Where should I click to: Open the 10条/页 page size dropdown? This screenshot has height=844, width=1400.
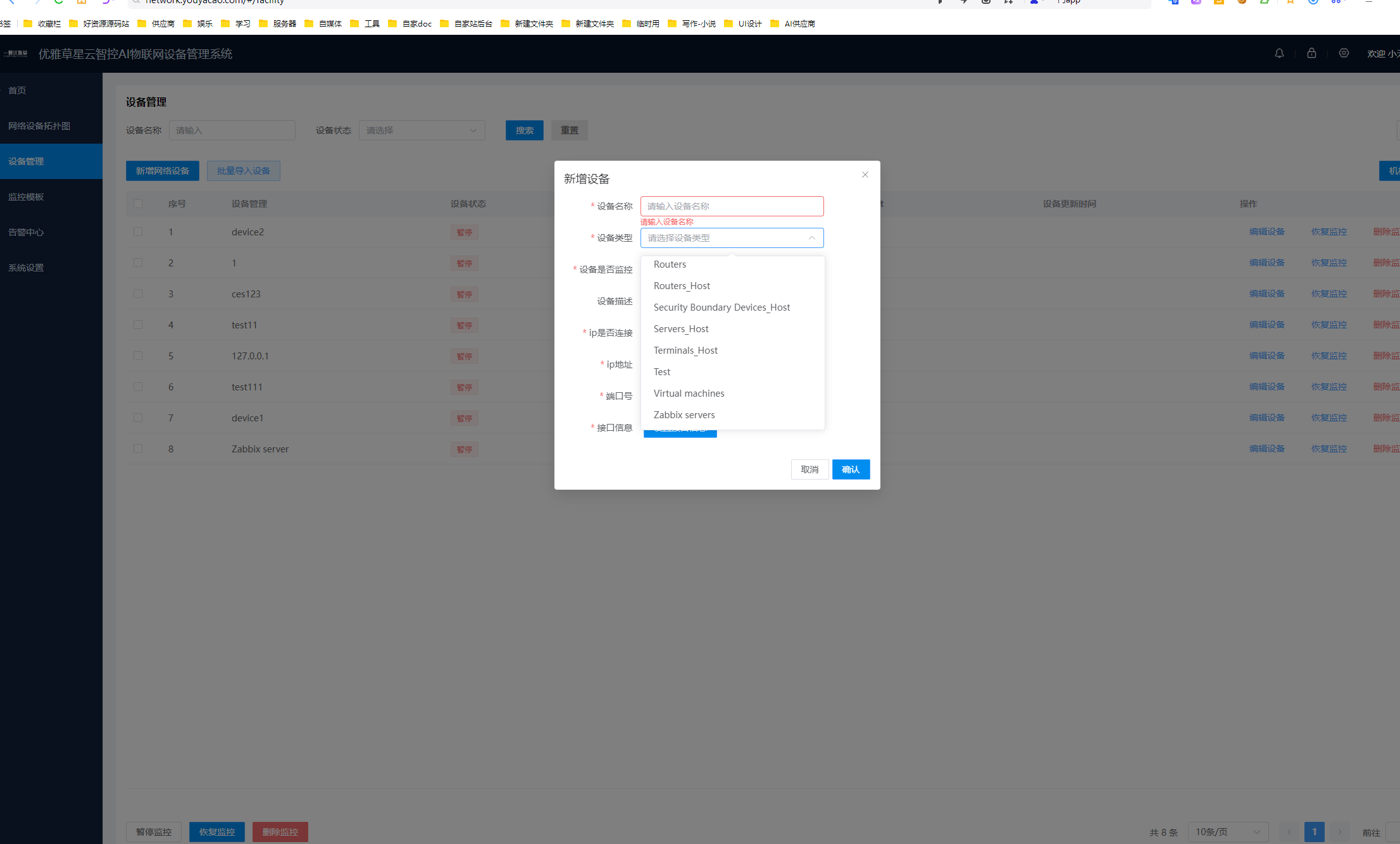pyautogui.click(x=1227, y=832)
